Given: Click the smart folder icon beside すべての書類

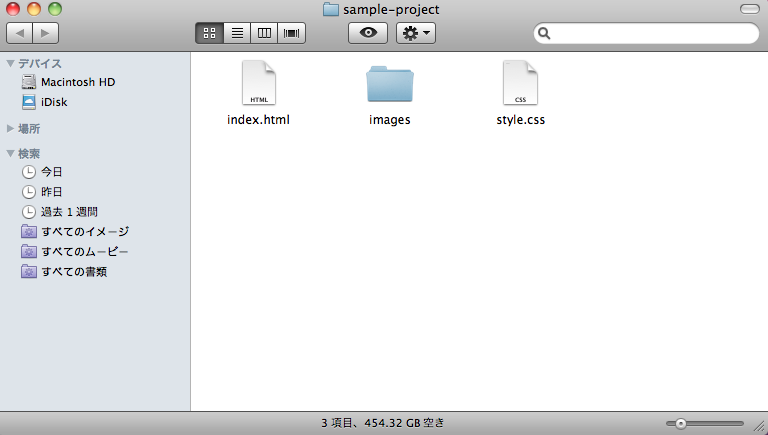Looking at the screenshot, I should [x=29, y=272].
